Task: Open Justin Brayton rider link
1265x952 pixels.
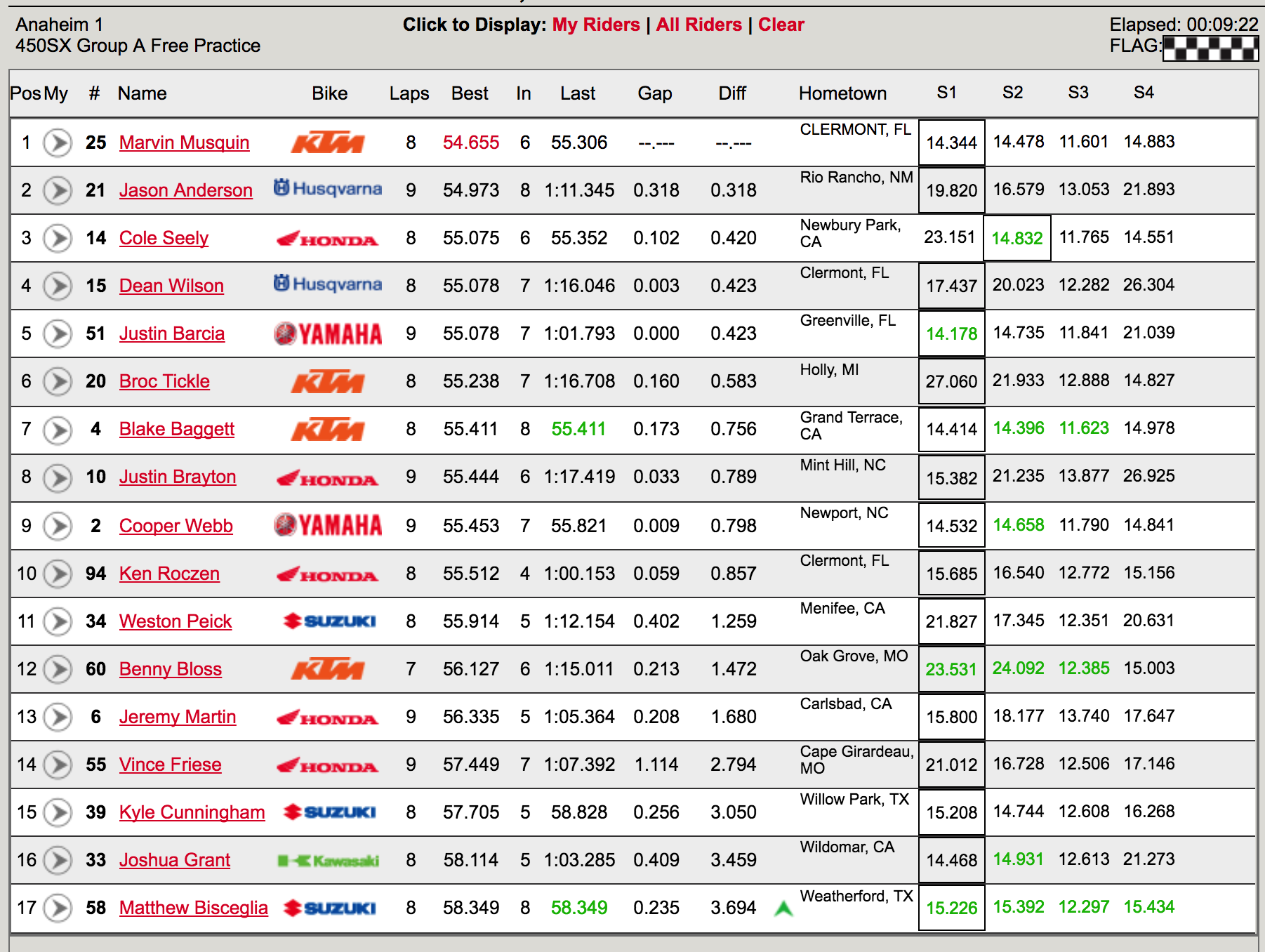Action: tap(178, 477)
